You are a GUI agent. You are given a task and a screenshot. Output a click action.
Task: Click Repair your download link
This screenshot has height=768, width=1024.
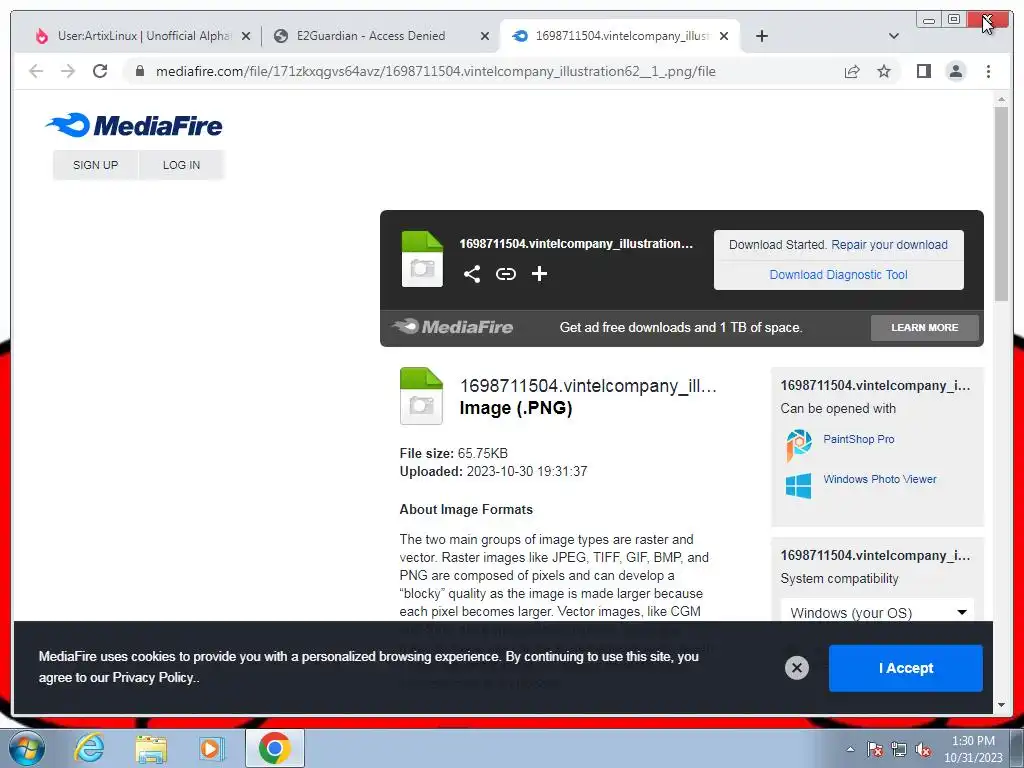pos(889,245)
